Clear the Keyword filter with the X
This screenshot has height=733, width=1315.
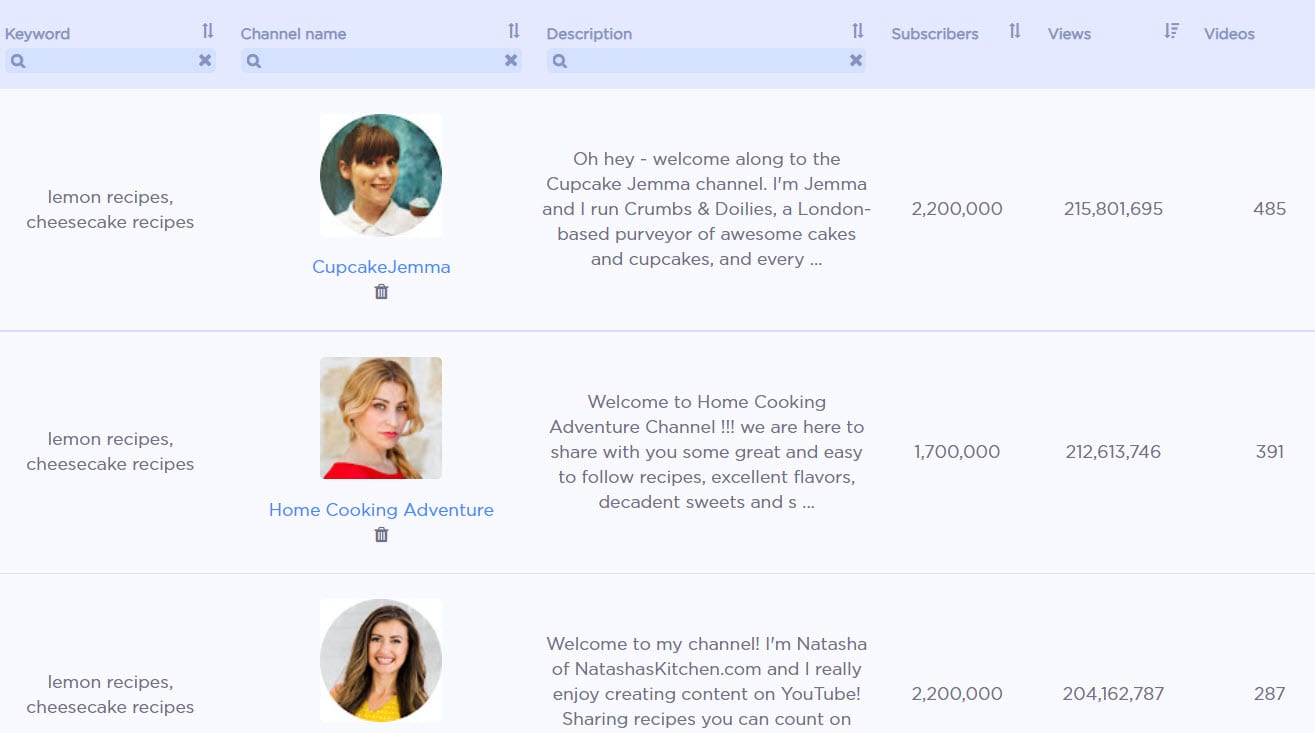(x=205, y=60)
